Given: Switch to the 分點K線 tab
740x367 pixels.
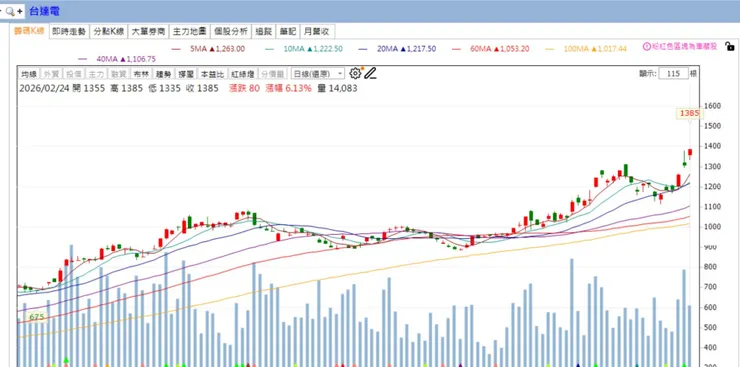Looking at the screenshot, I should pos(109,32).
